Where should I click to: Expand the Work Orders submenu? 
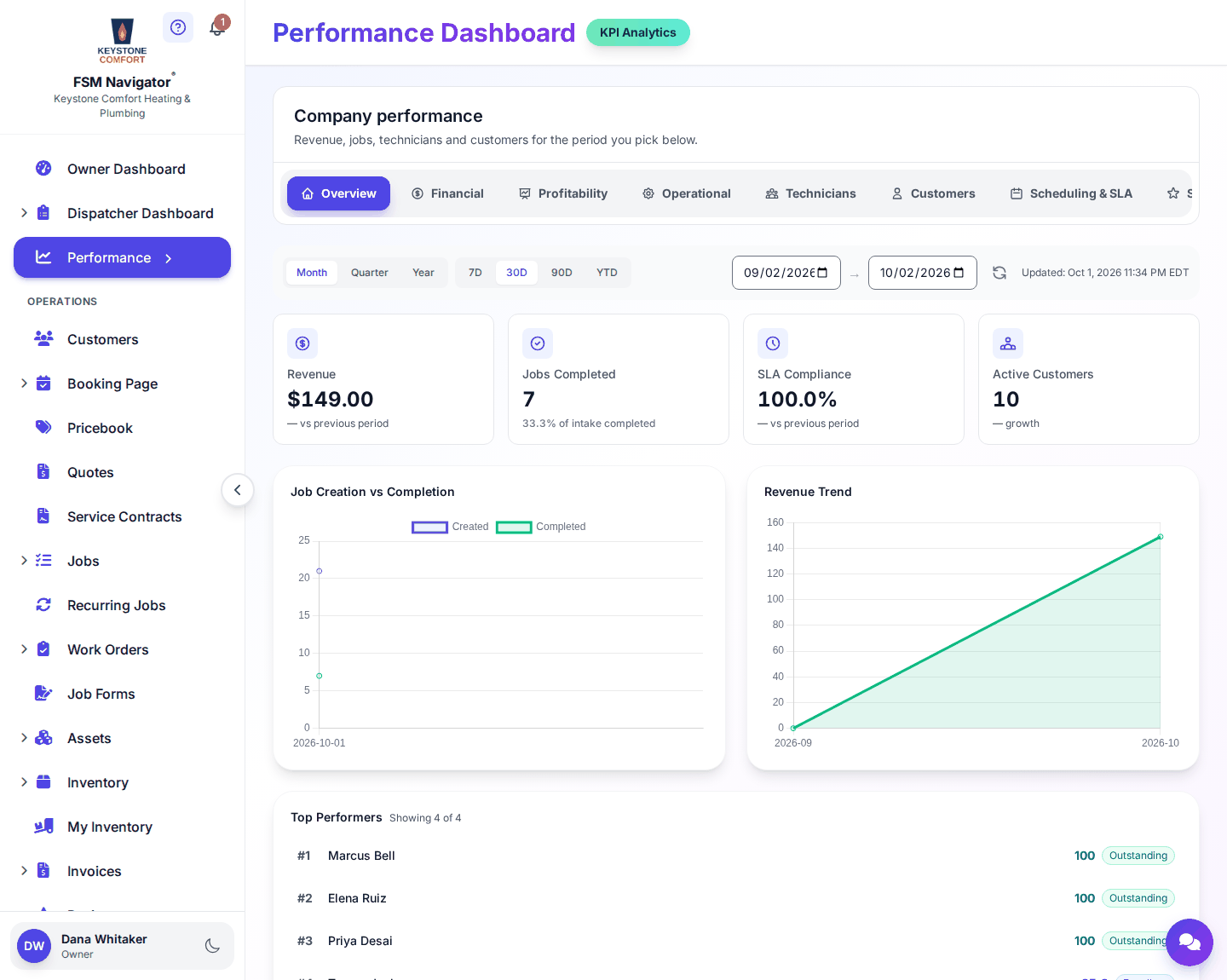[x=24, y=649]
